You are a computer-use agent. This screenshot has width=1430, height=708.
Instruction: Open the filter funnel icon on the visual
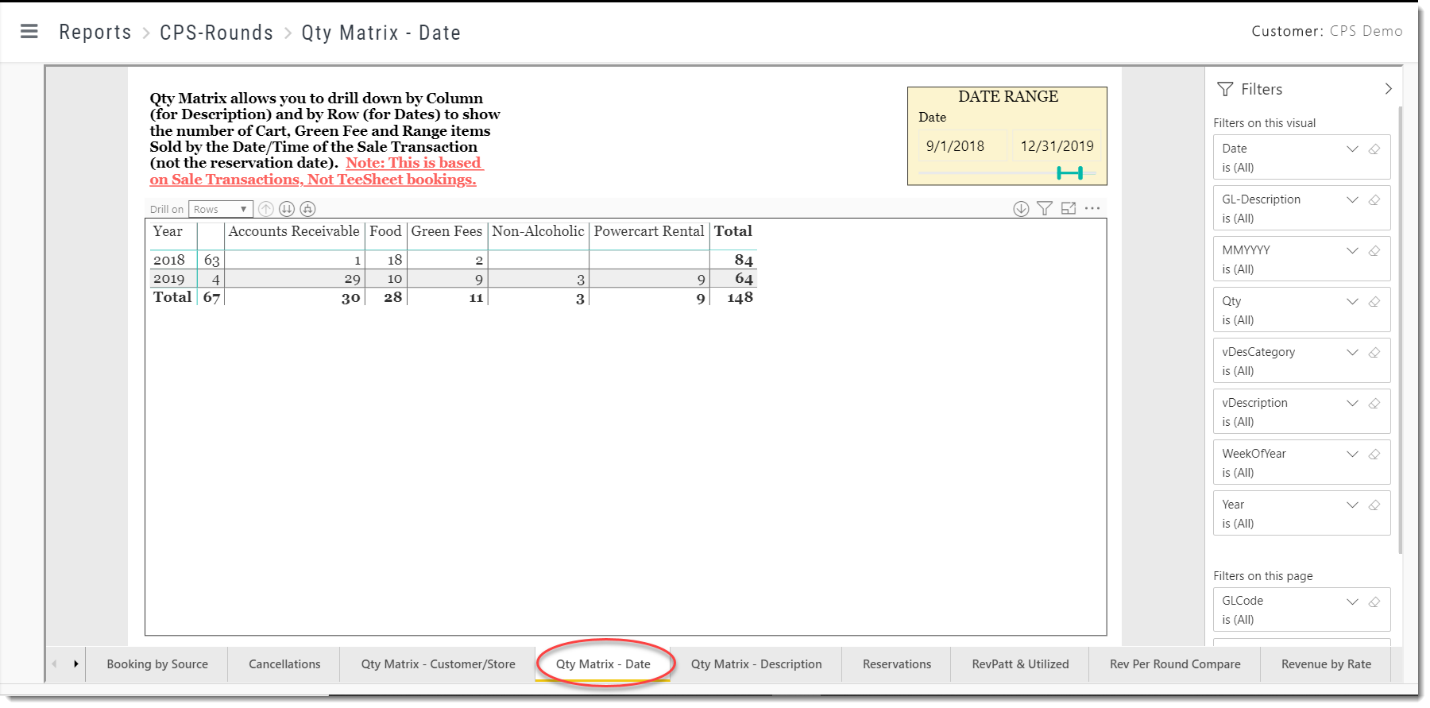click(1044, 208)
